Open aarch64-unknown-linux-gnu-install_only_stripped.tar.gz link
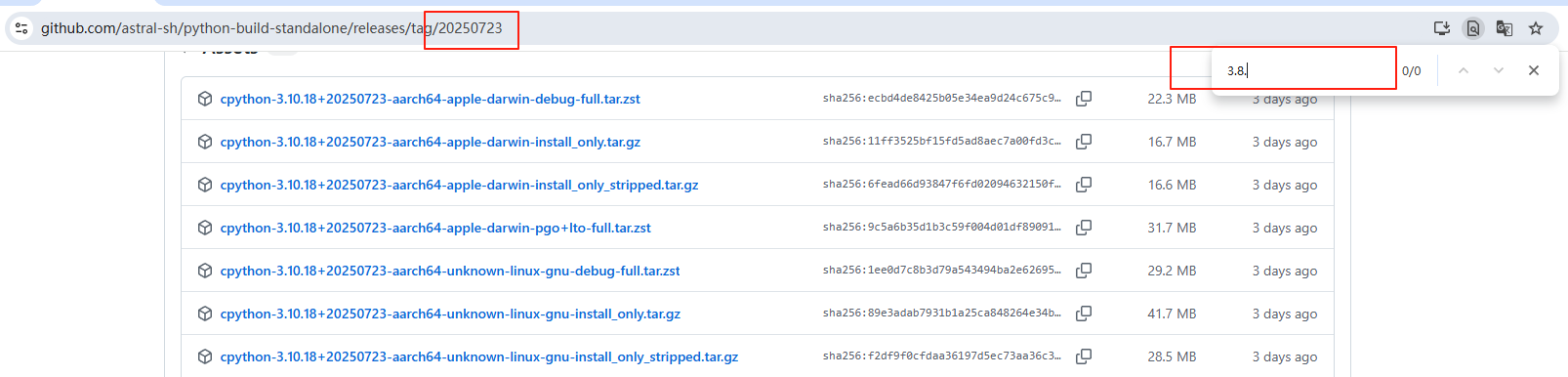The width and height of the screenshot is (1568, 377). coord(478,356)
